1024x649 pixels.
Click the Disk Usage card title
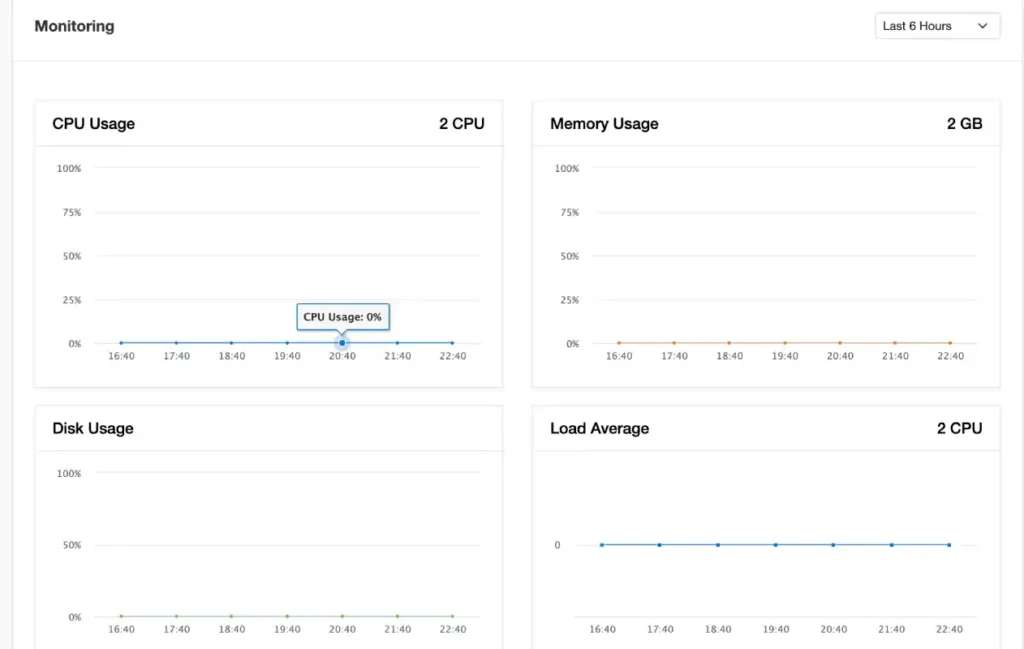[x=93, y=428]
